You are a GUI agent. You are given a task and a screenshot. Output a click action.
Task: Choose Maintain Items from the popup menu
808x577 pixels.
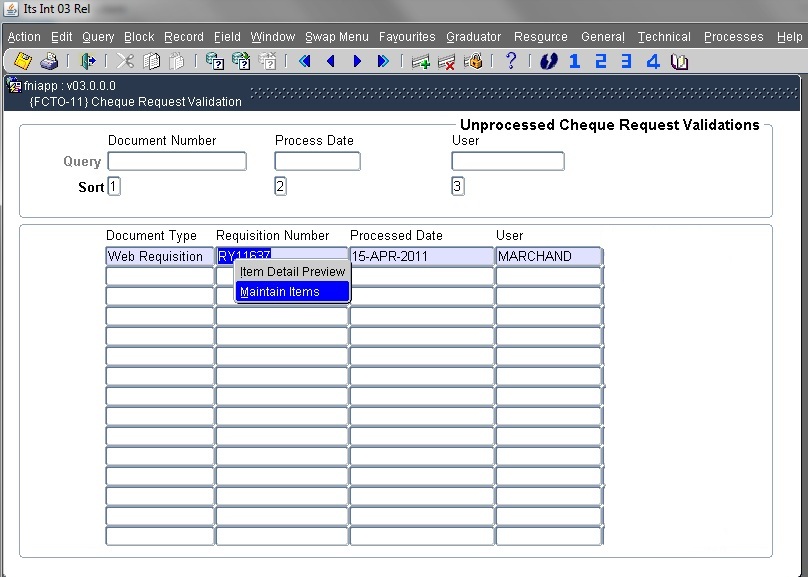pyautogui.click(x=292, y=292)
